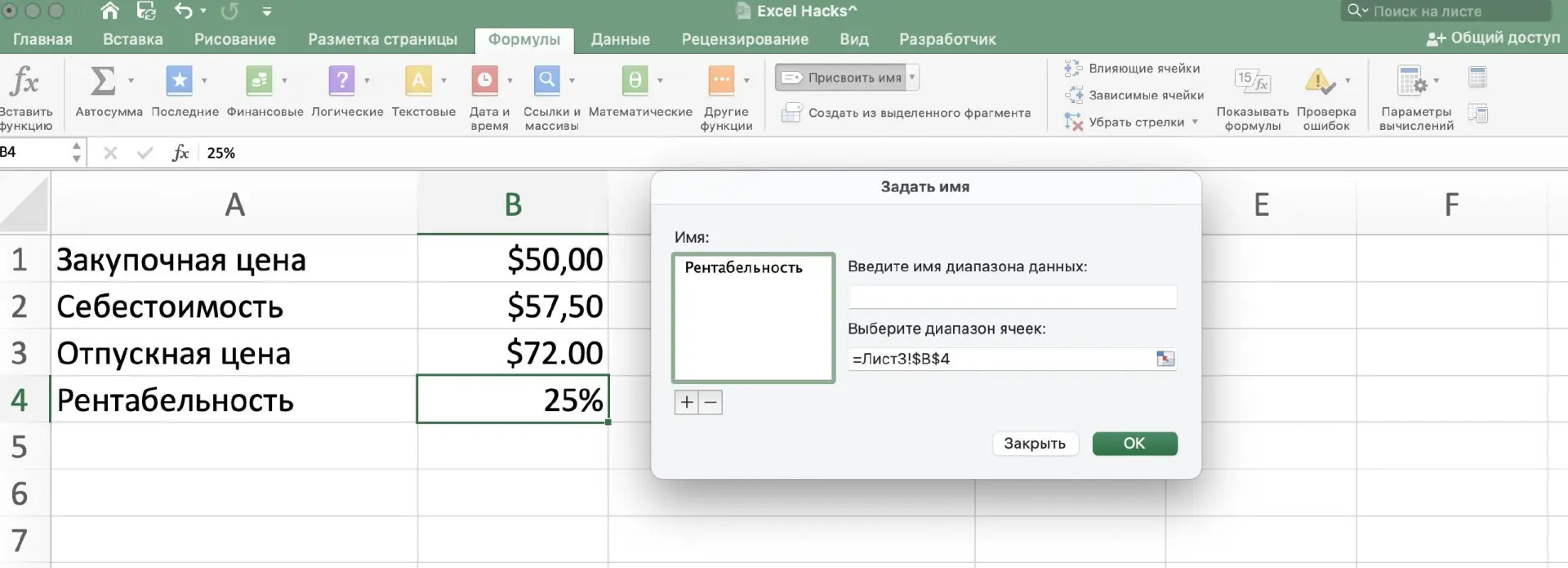This screenshot has height=568, width=1568.
Task: Expand the Define Name (Присвоить имя) dropdown arrow
Action: click(912, 77)
